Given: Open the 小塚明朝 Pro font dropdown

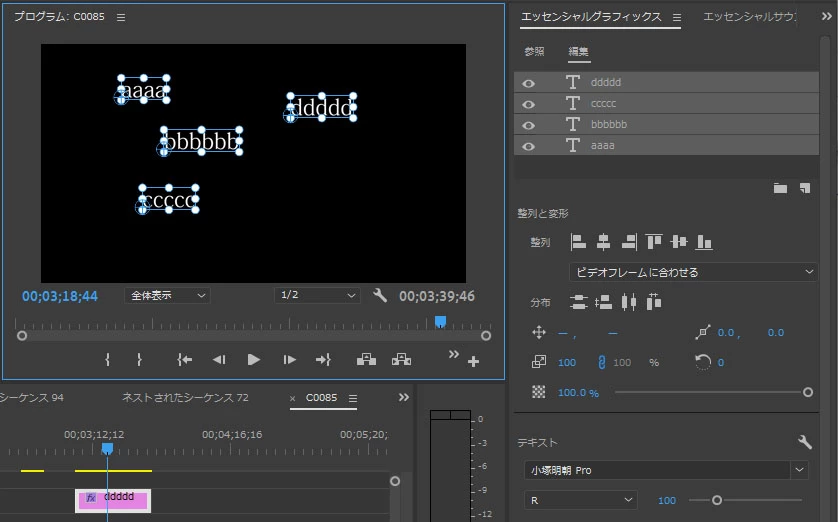Looking at the screenshot, I should pyautogui.click(x=666, y=470).
